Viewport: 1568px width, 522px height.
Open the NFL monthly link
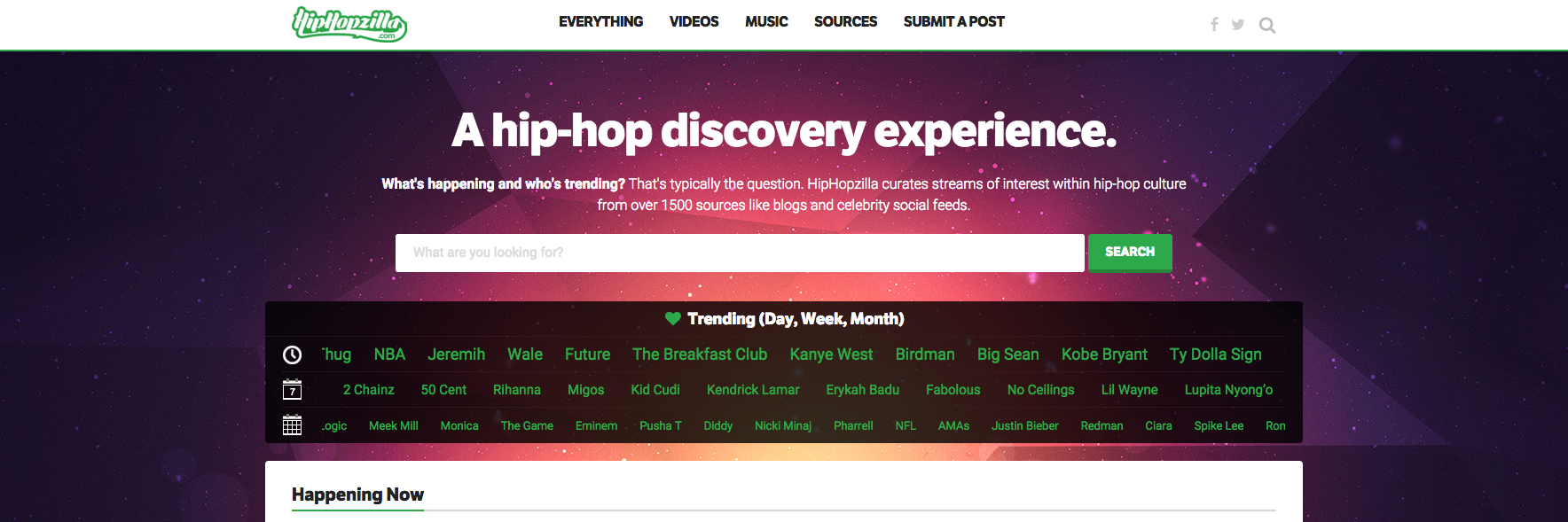pyautogui.click(x=906, y=426)
